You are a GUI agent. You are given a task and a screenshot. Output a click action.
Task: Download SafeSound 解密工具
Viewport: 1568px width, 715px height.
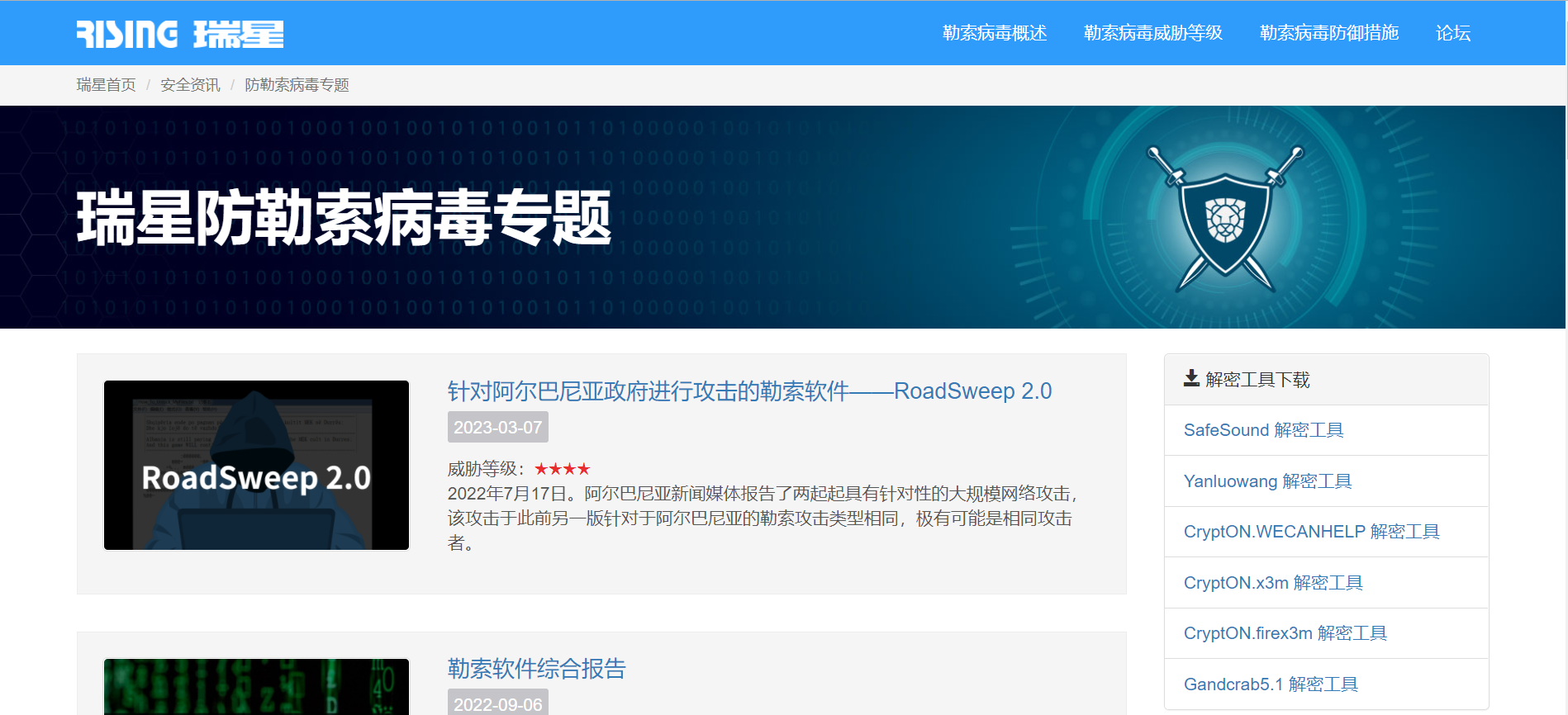(1264, 430)
